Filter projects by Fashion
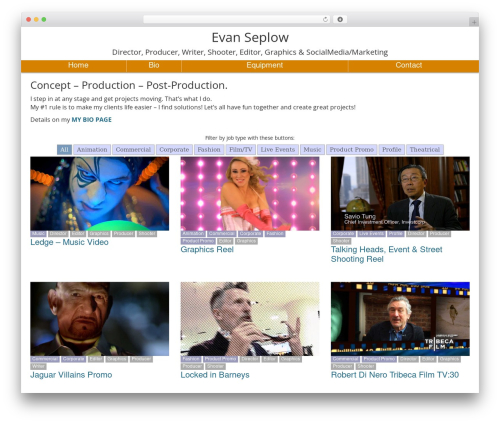Image resolution: width=500 pixels, height=423 pixels. [209, 150]
